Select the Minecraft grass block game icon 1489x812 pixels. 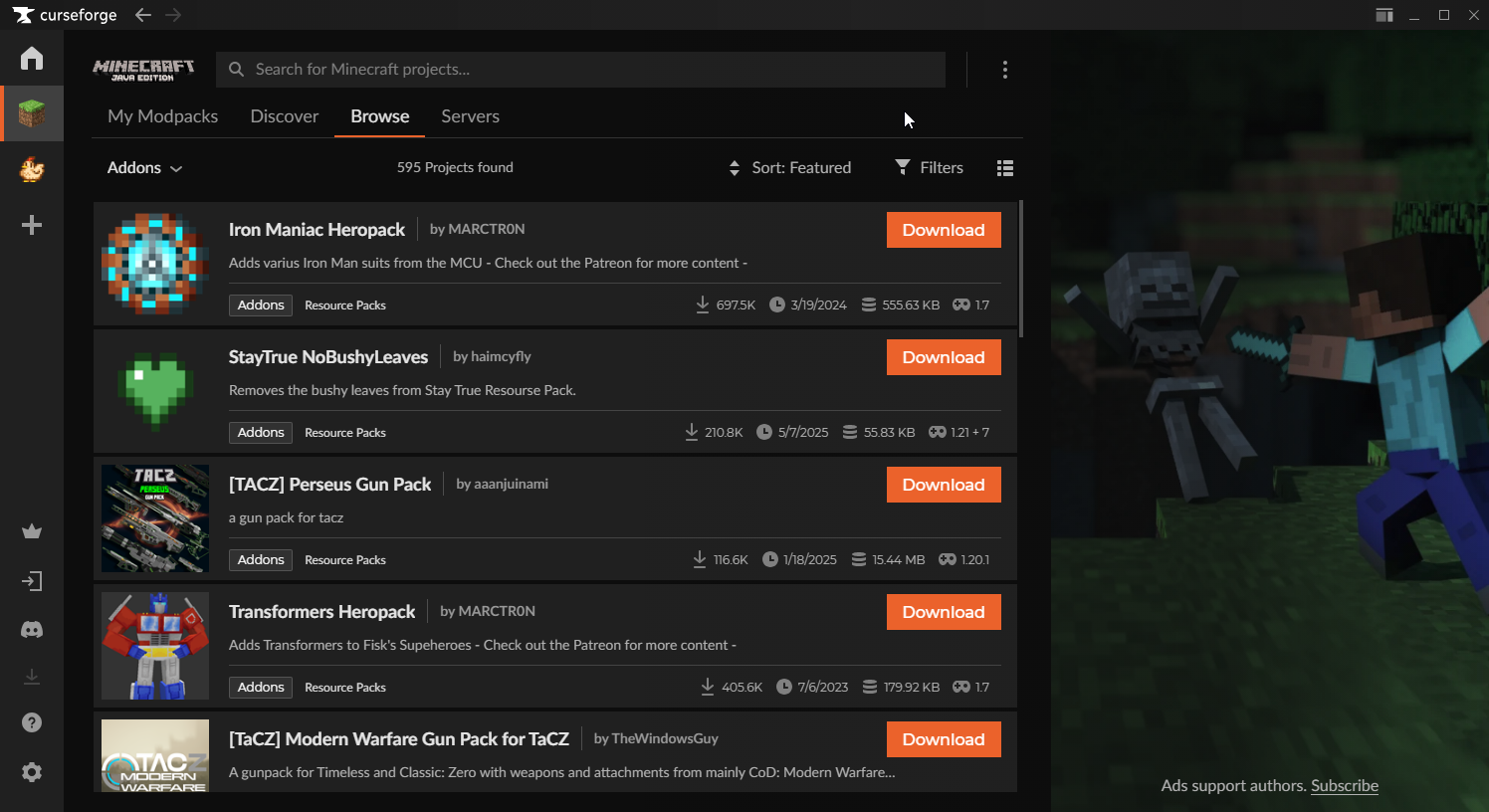pos(32,113)
